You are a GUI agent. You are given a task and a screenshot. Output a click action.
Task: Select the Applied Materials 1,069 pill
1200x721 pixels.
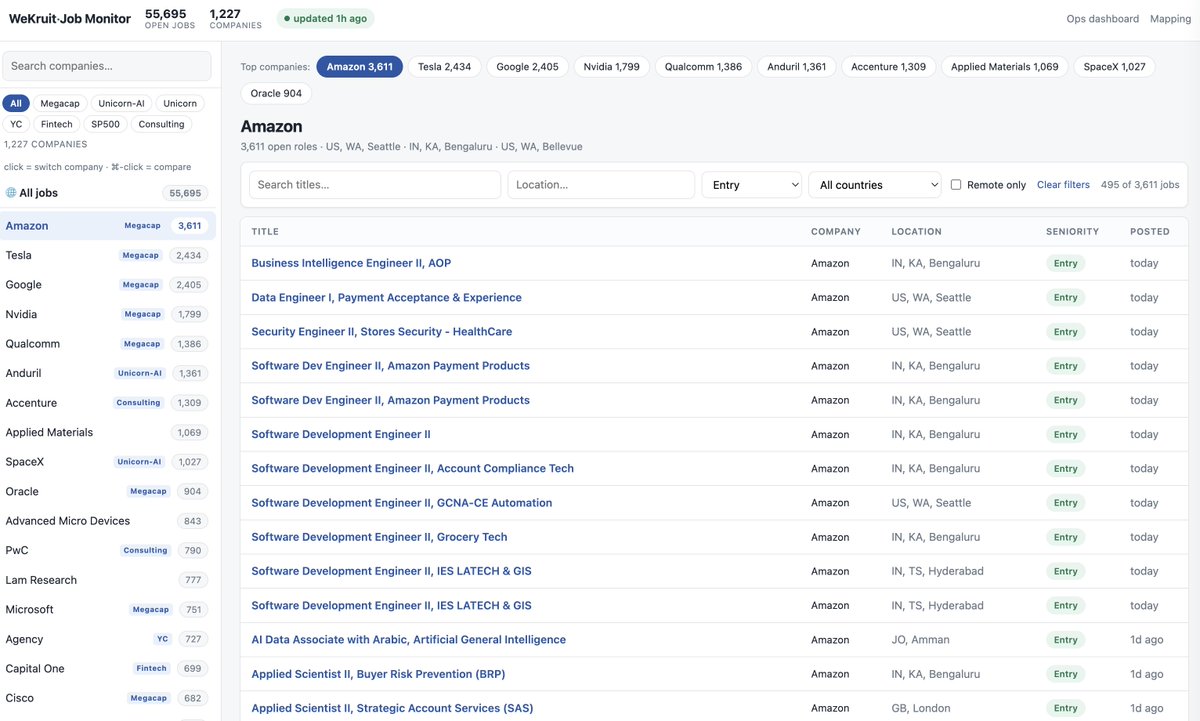(x=1005, y=67)
